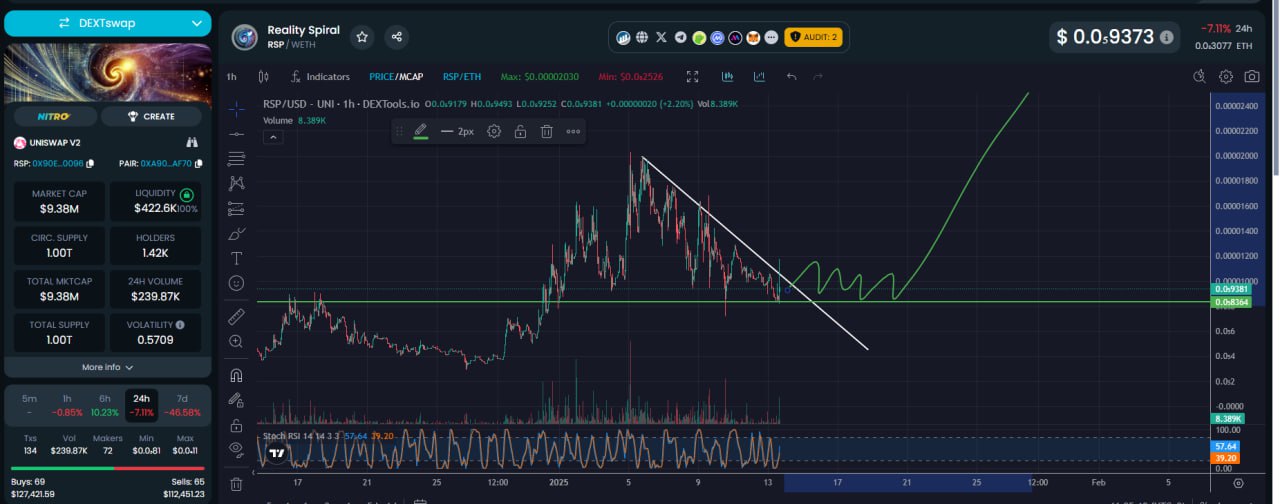Viewport: 1280px width, 504px height.
Task: Take a chart snapshot with camera icon
Action: [x=1252, y=76]
